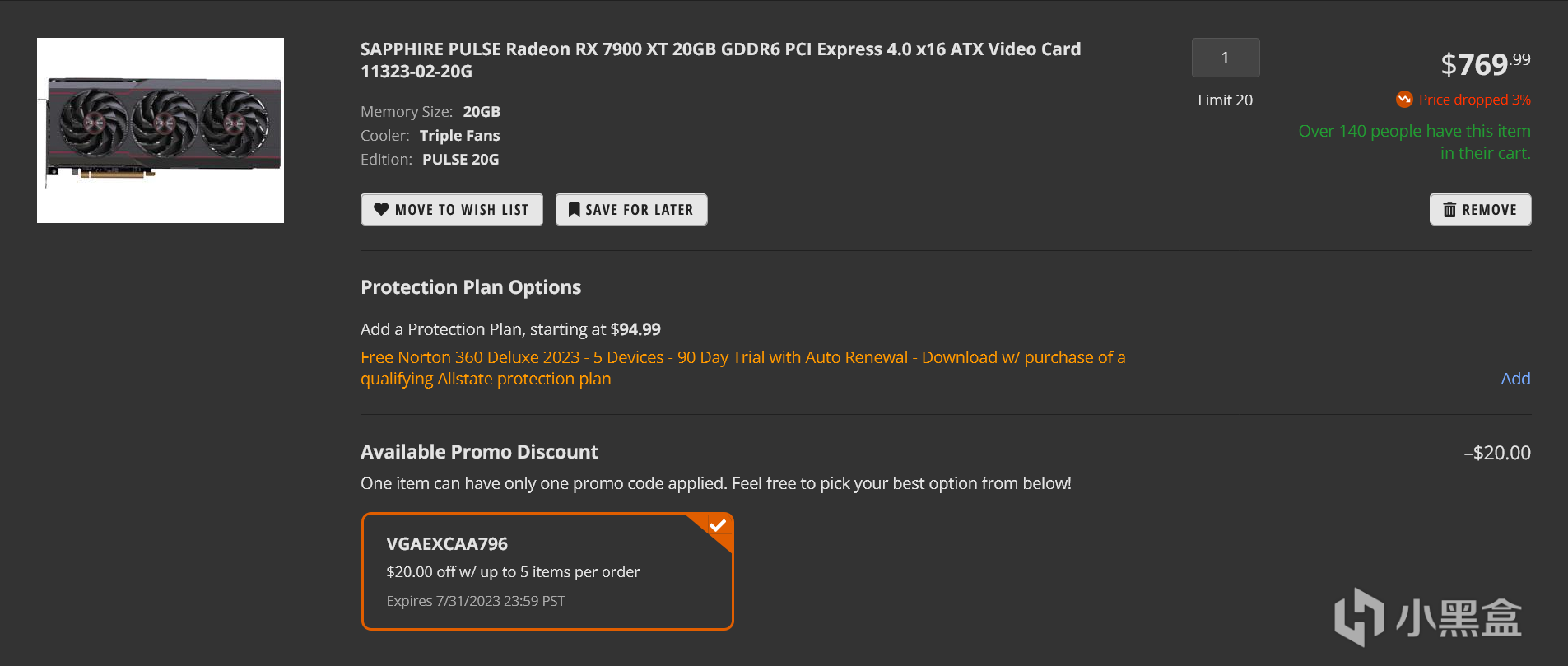Click the Available Promo Discount heading
The width and height of the screenshot is (1568, 666).
tap(479, 452)
